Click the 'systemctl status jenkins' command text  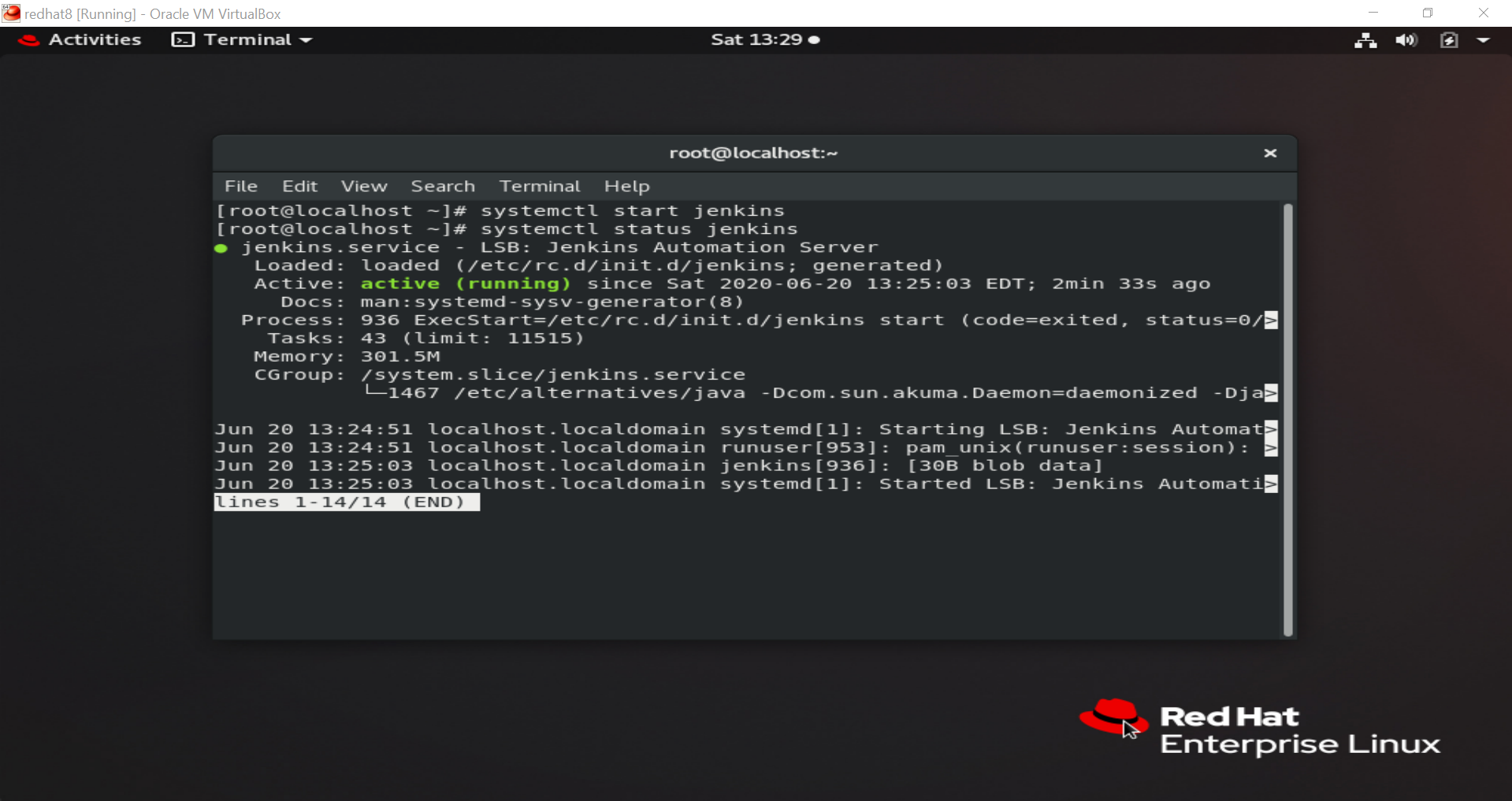point(639,229)
